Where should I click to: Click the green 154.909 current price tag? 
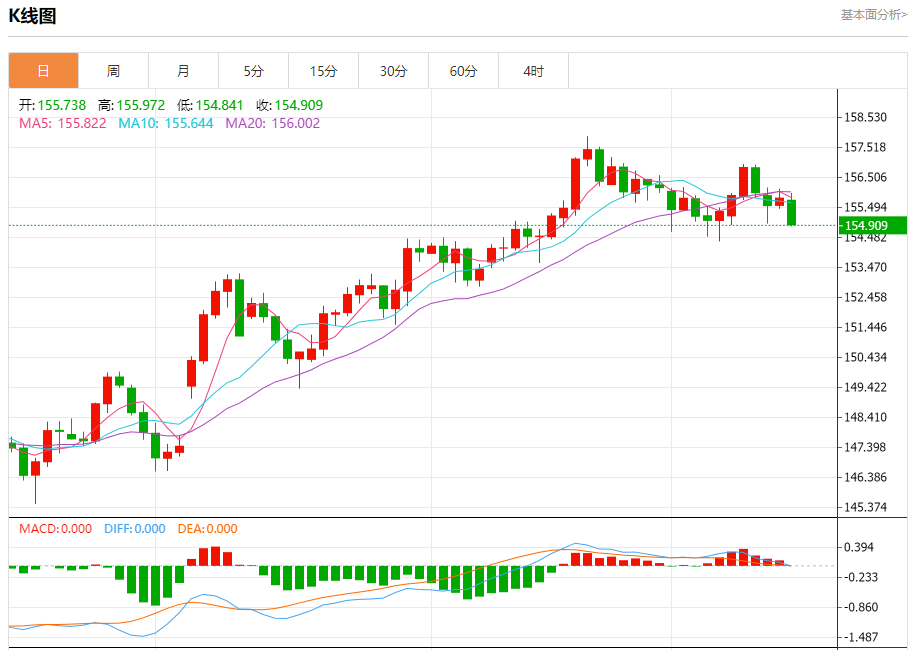coord(873,225)
